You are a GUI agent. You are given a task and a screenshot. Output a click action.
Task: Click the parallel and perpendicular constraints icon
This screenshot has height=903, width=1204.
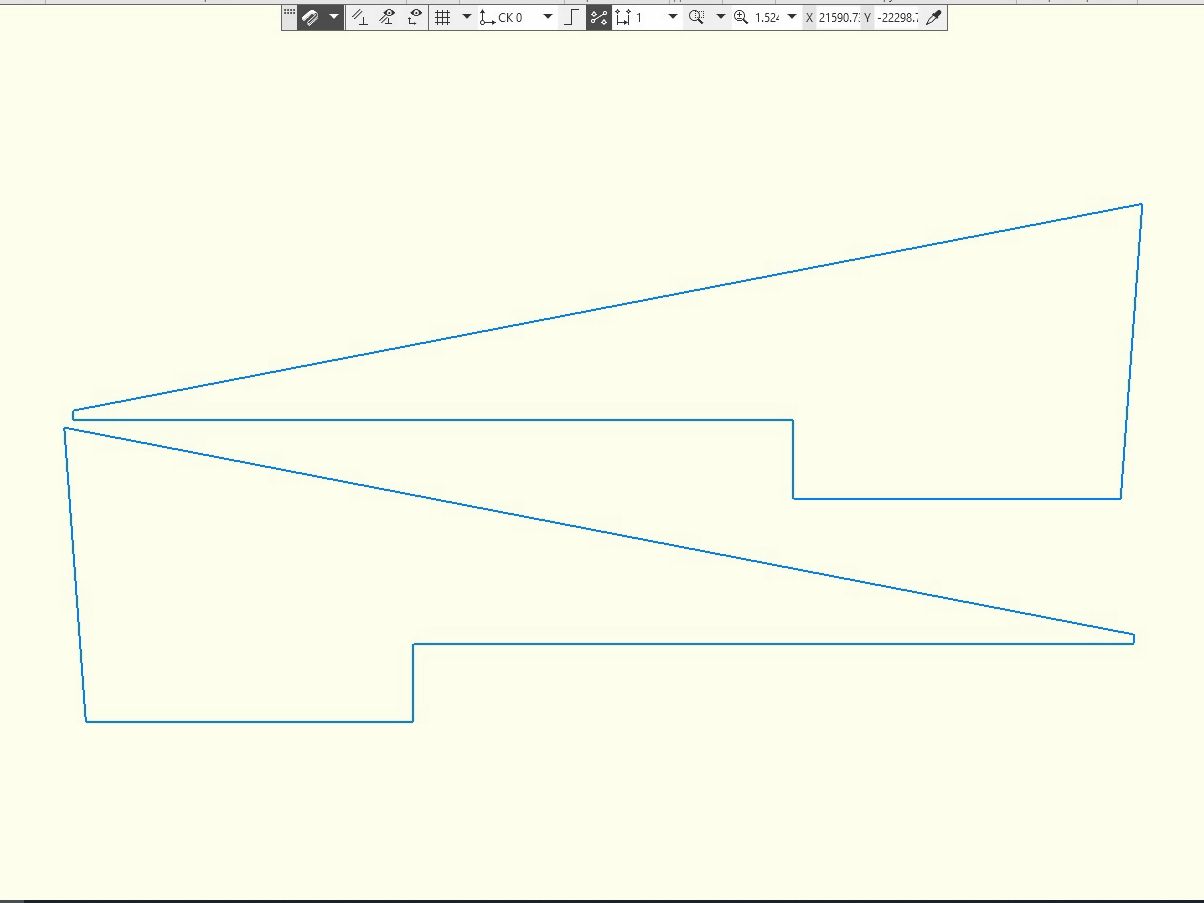[360, 18]
